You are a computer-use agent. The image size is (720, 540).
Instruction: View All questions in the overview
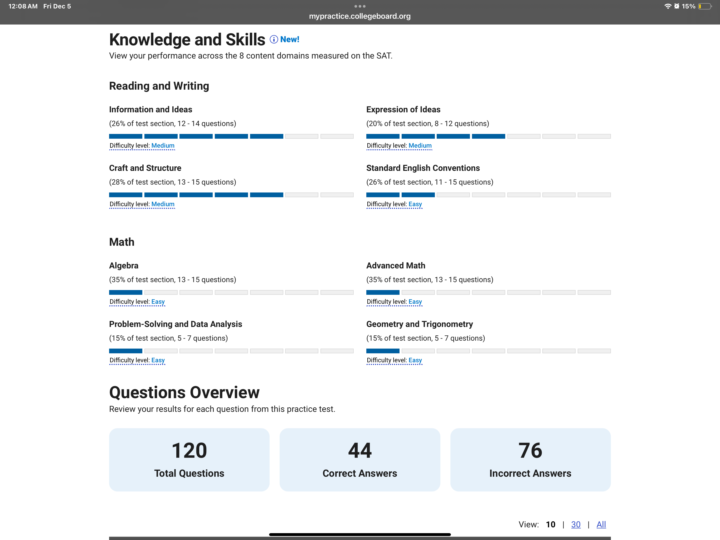(x=601, y=524)
